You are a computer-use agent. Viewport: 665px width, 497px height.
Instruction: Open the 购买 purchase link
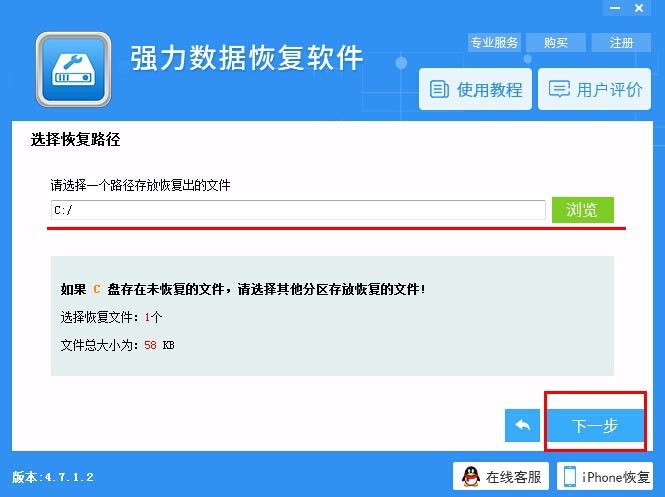click(556, 42)
